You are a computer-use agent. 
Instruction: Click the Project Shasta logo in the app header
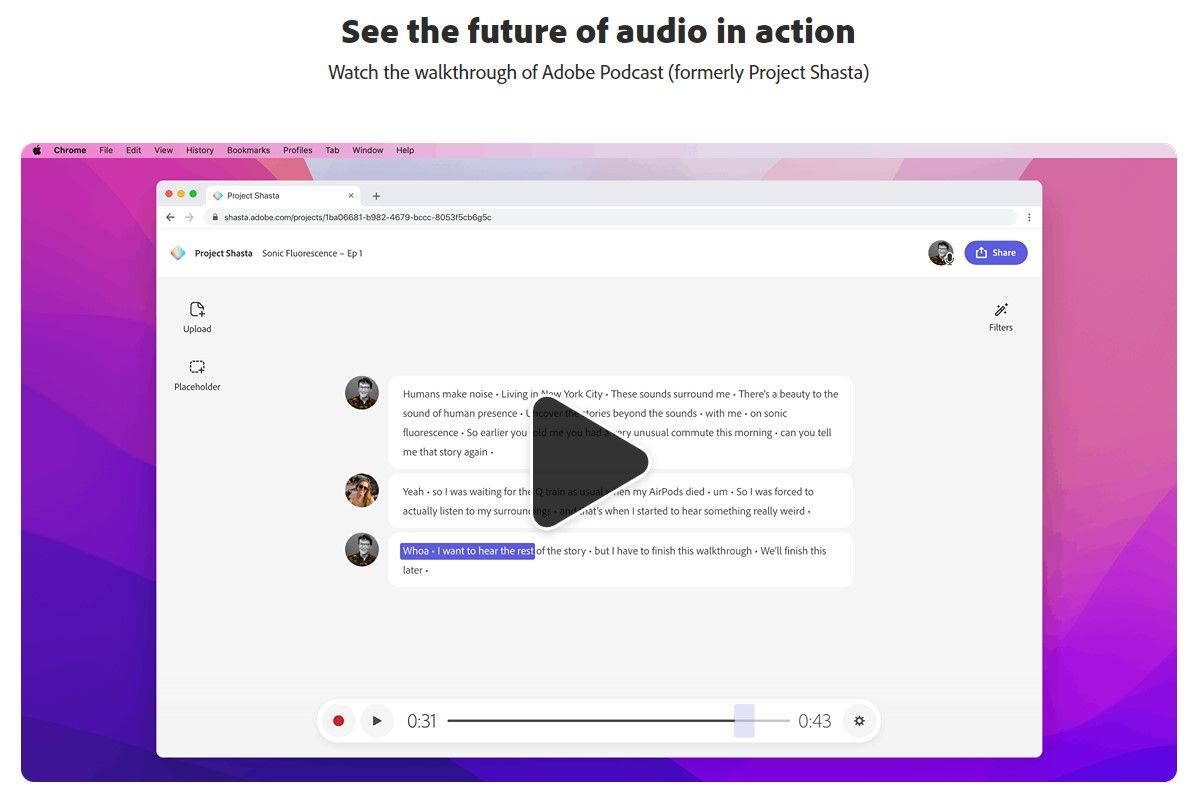point(178,253)
